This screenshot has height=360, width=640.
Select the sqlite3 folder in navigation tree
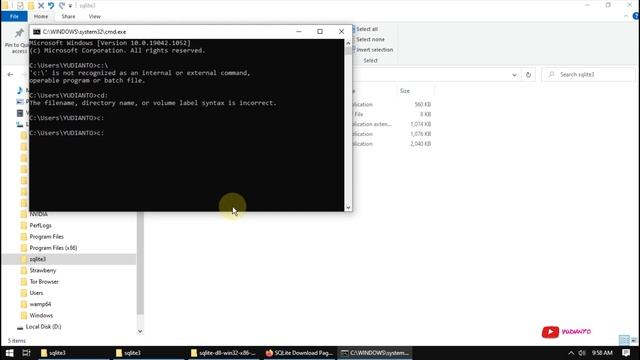tap(38, 259)
